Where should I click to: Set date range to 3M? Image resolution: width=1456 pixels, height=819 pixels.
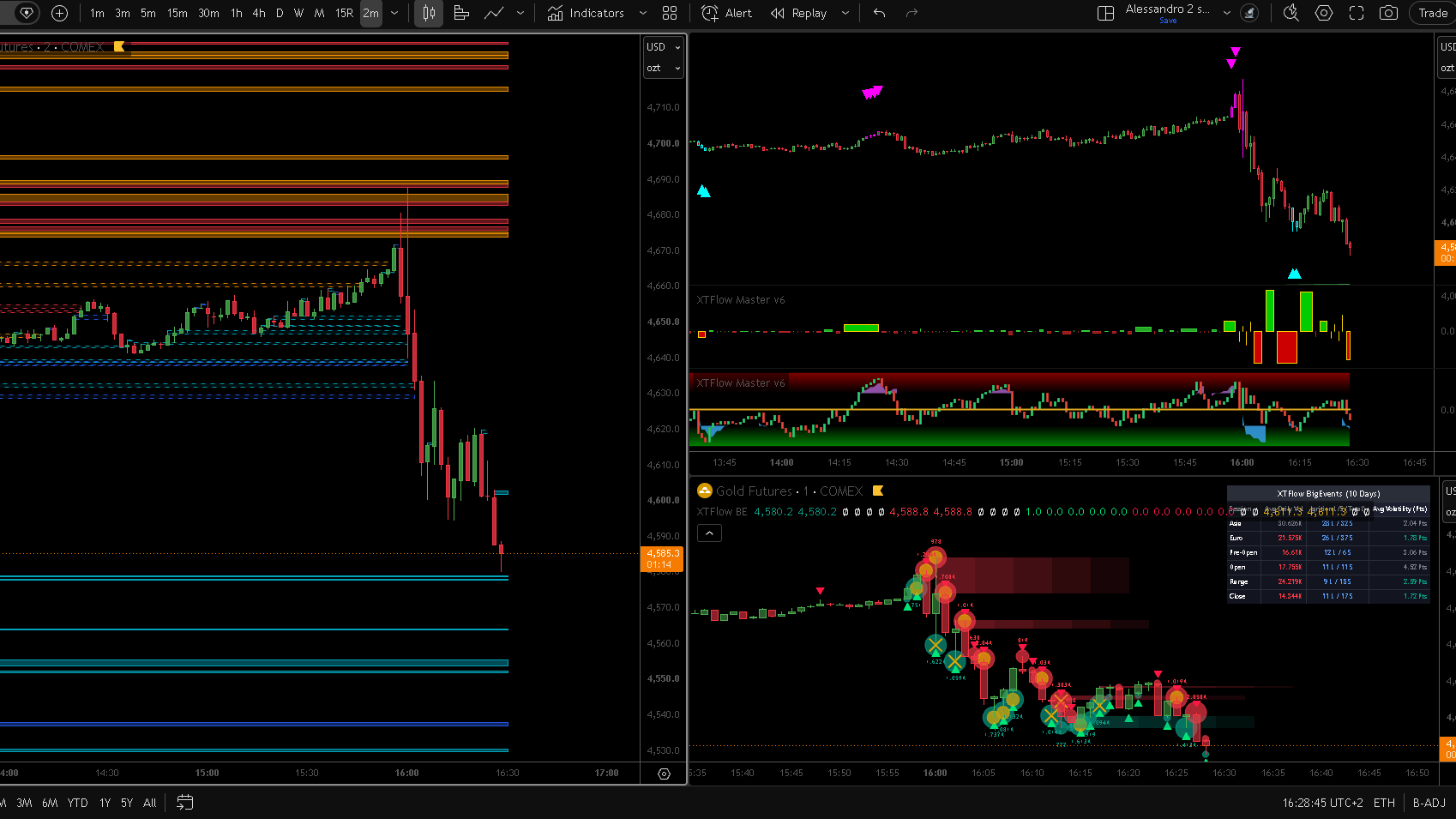tap(24, 803)
